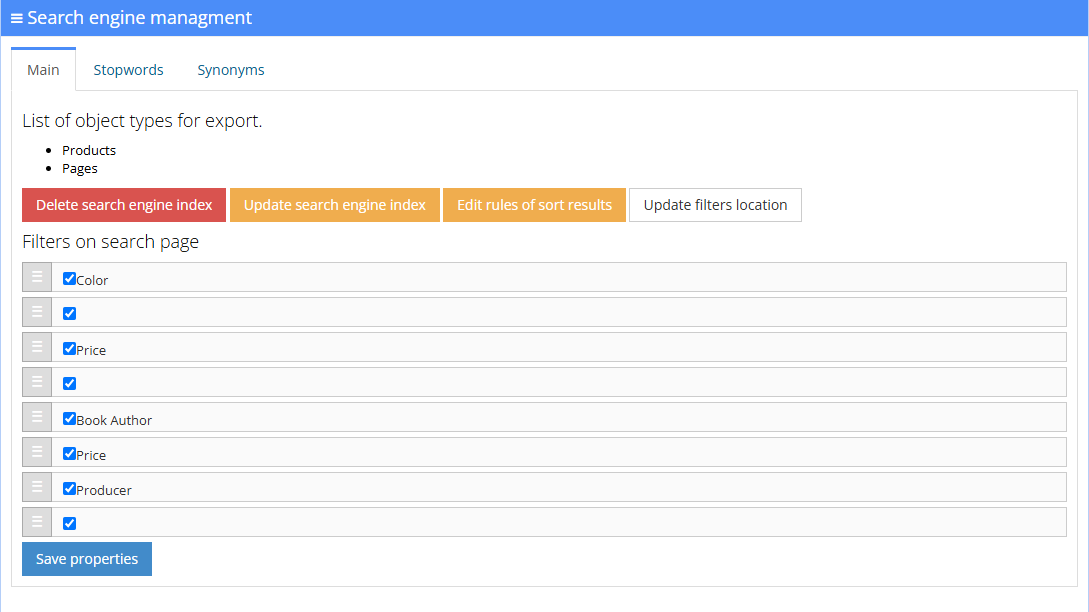The height and width of the screenshot is (612, 1089).
Task: Click Update filters location button
Action: (x=715, y=205)
